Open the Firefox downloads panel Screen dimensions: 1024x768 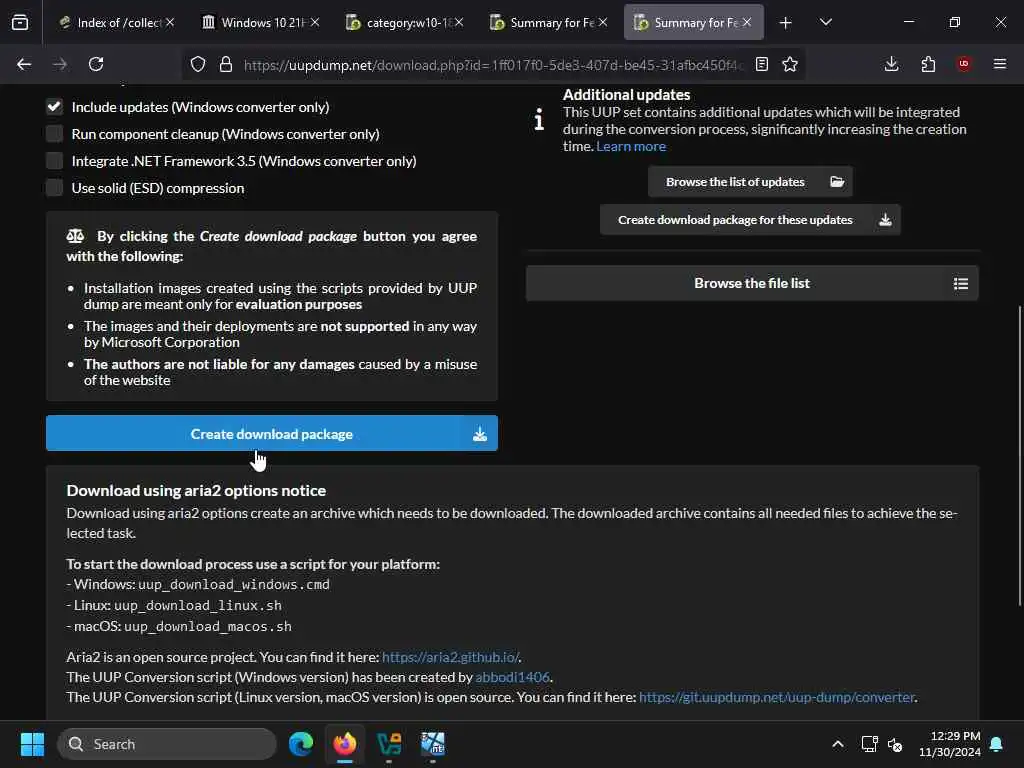click(x=891, y=64)
